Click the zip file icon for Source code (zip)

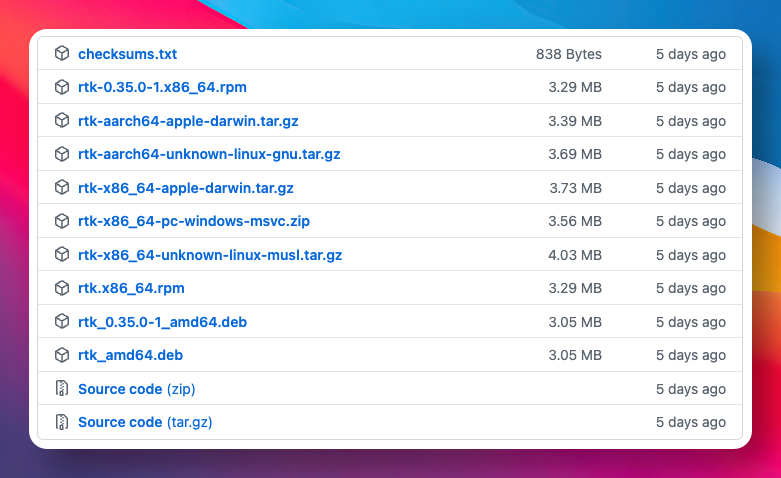(x=62, y=389)
